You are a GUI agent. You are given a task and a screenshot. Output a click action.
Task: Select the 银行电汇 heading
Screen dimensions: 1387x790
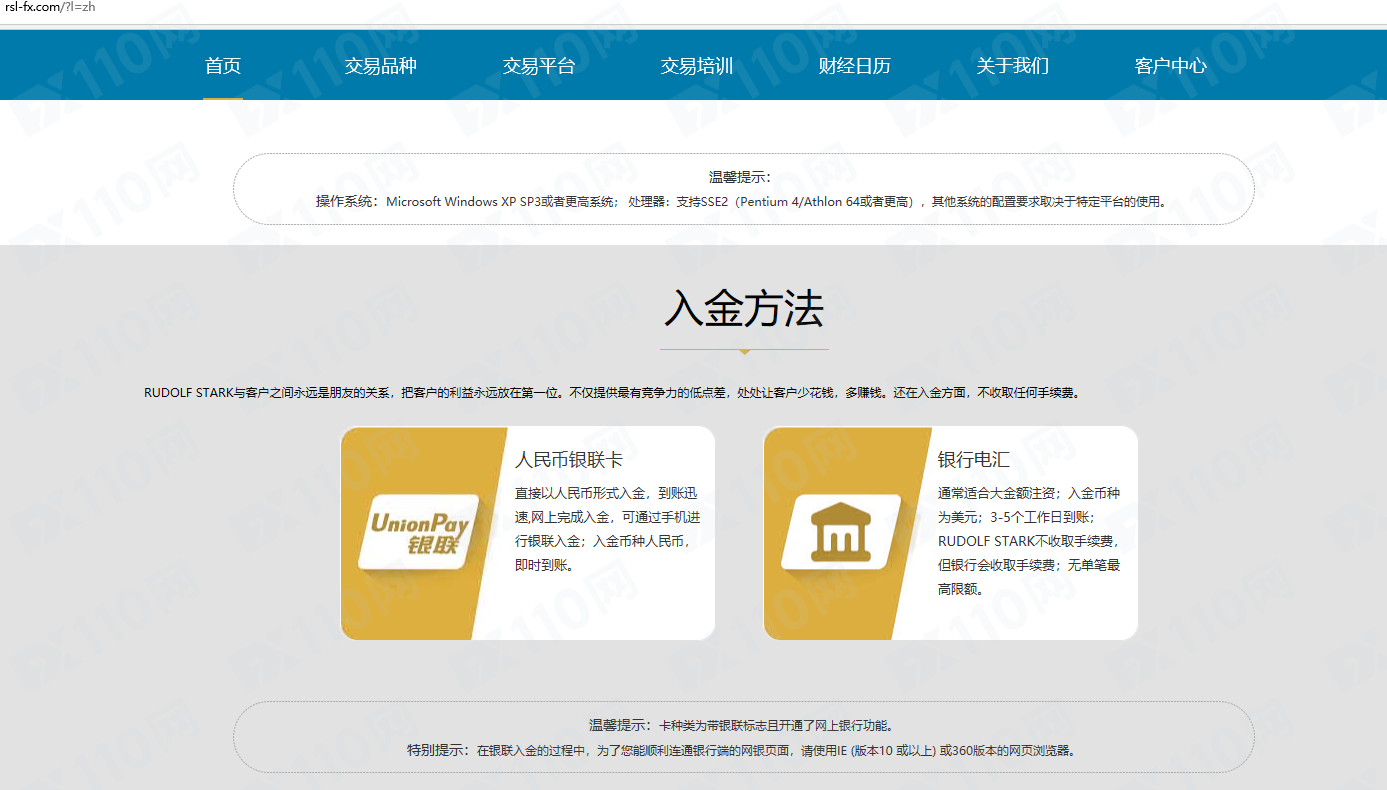[974, 460]
